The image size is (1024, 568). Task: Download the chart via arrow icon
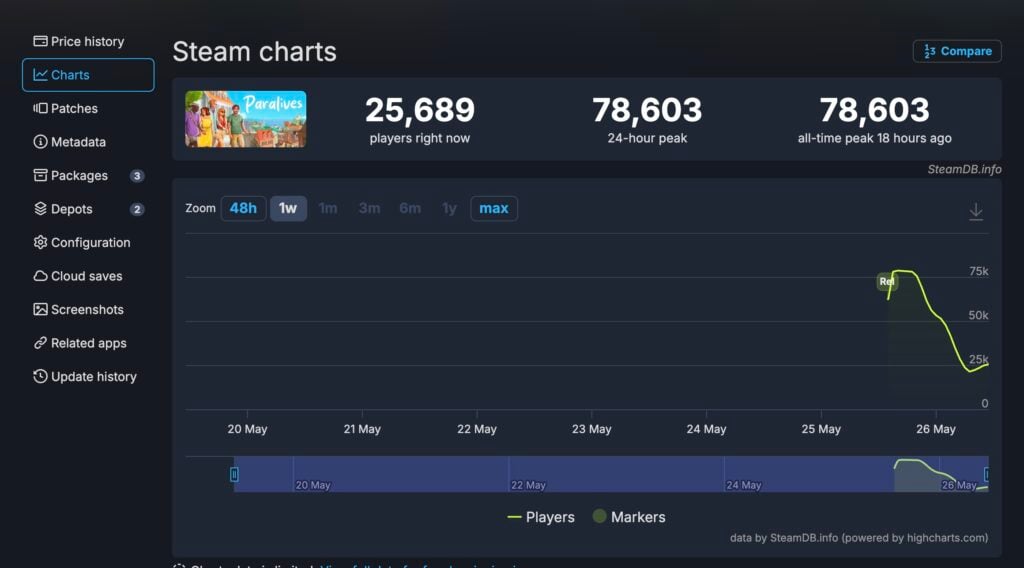[976, 212]
